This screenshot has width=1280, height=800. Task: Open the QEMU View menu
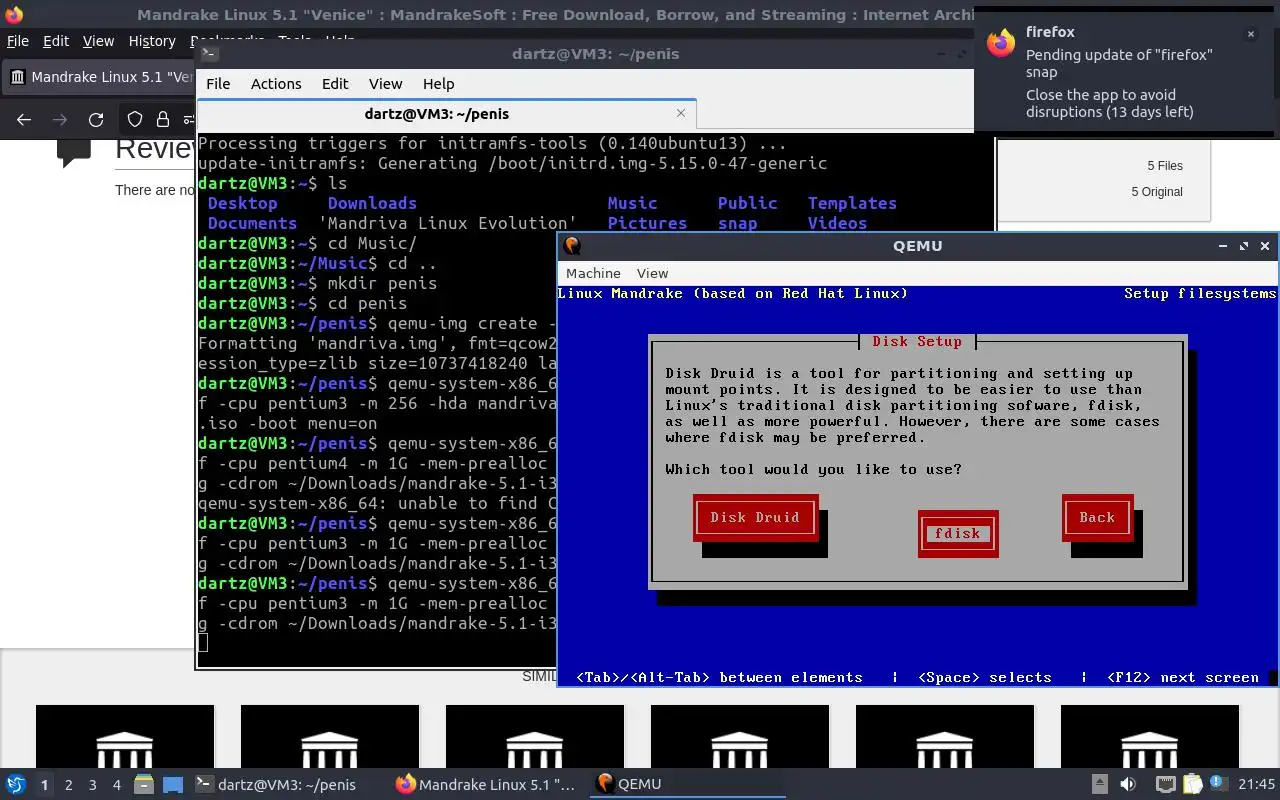[x=652, y=273]
